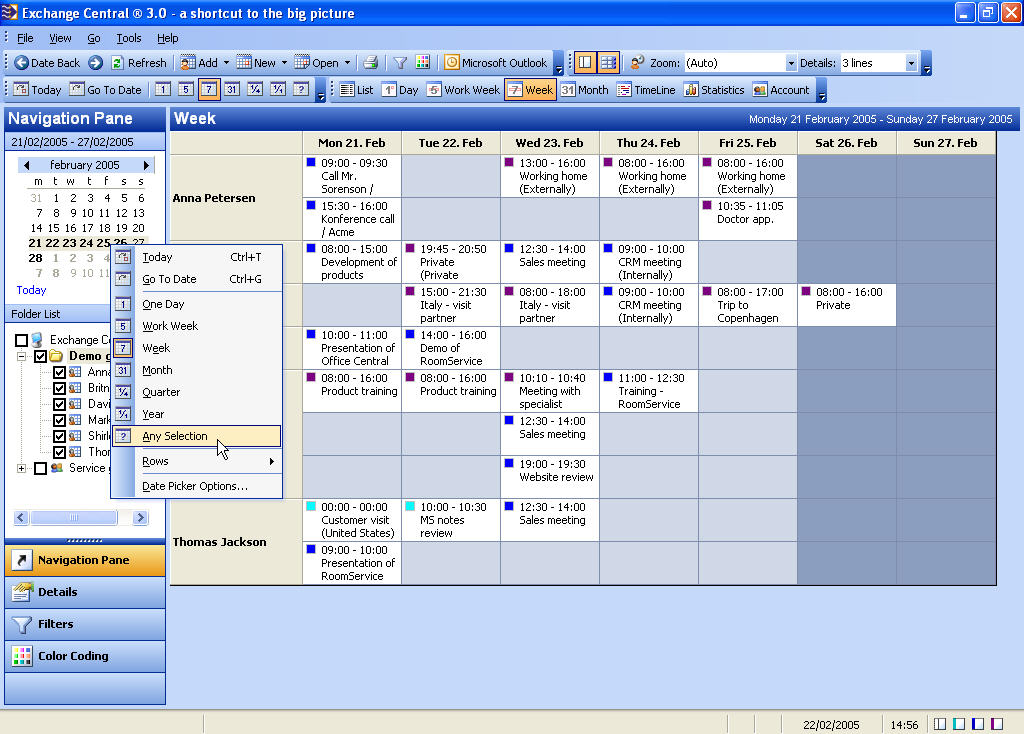Click the color grid icon beside the funnel
1024x734 pixels.
point(423,63)
